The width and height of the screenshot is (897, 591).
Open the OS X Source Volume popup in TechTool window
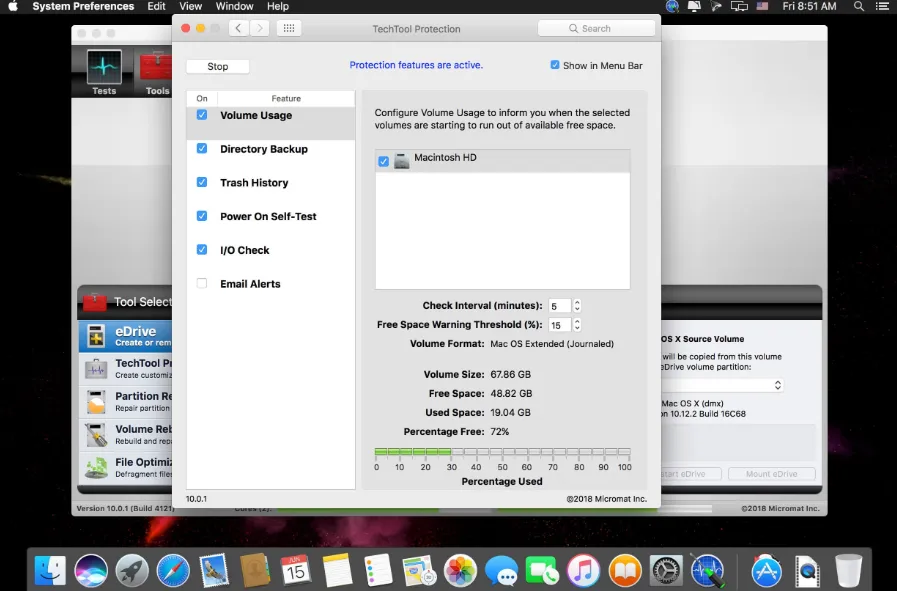(722, 385)
